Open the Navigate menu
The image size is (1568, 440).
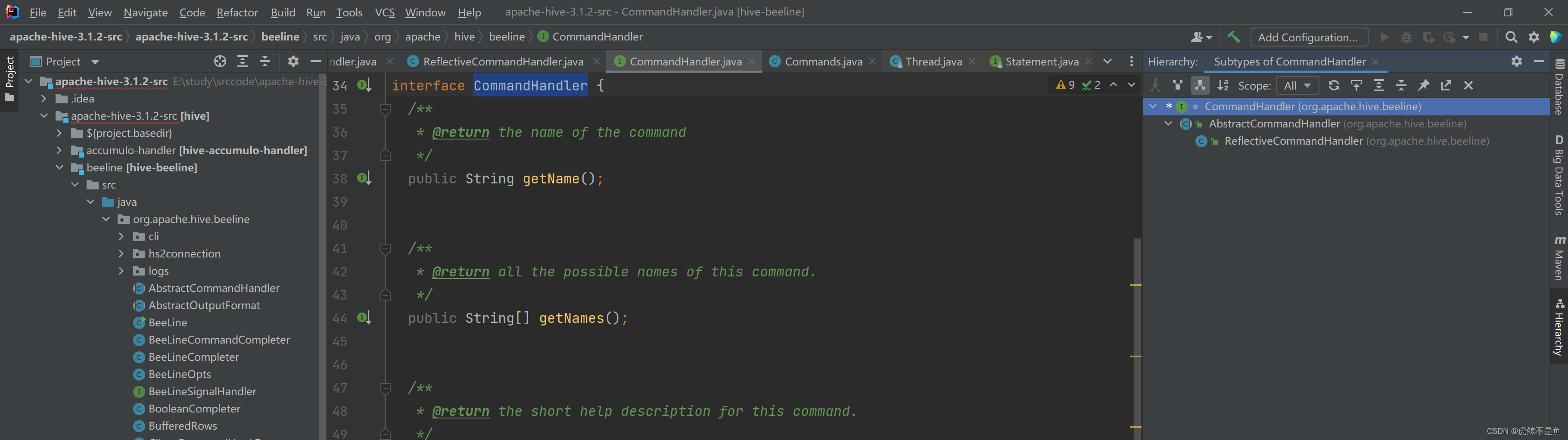coord(146,12)
